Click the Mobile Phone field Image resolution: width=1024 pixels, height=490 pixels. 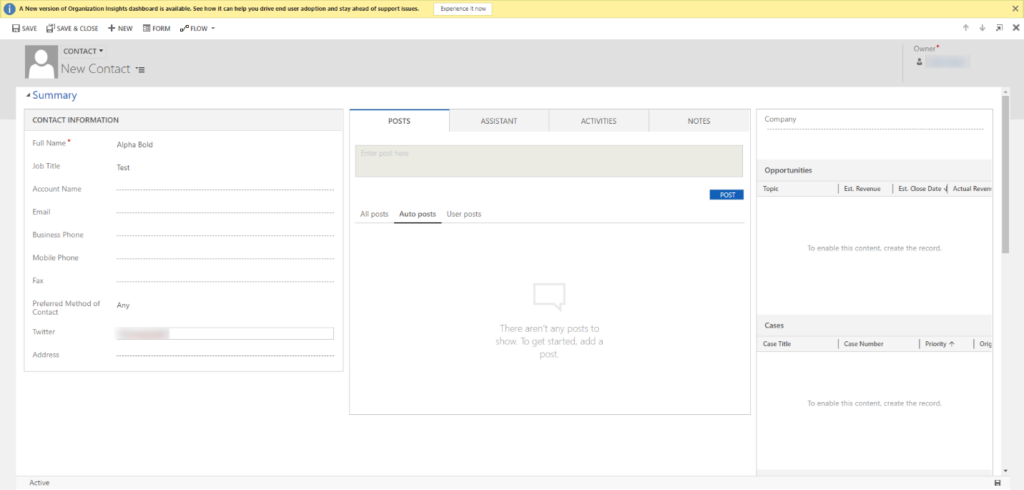pos(225,258)
